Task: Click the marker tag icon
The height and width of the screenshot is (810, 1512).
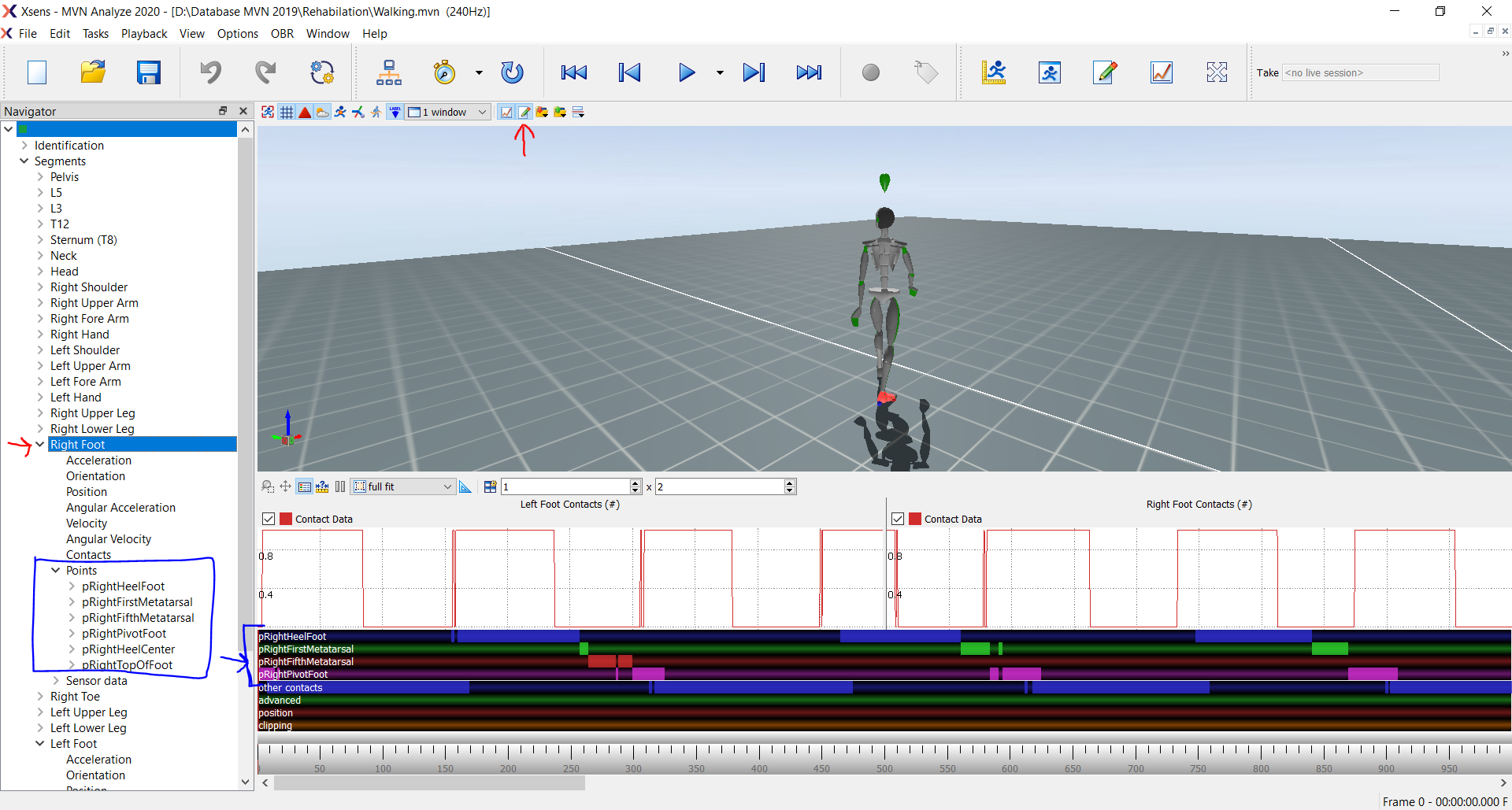Action: pos(926,72)
